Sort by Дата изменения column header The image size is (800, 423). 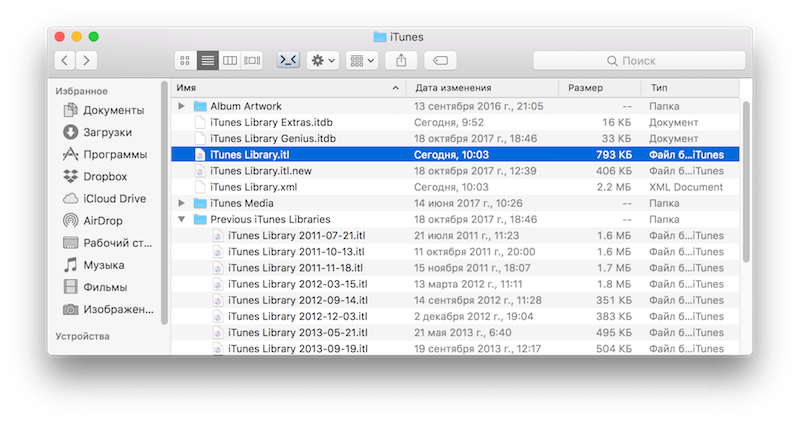pos(483,88)
